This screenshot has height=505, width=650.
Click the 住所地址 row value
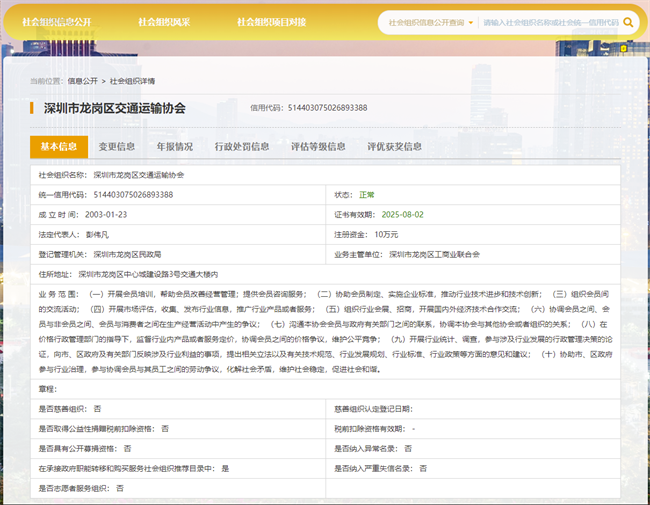(148, 274)
